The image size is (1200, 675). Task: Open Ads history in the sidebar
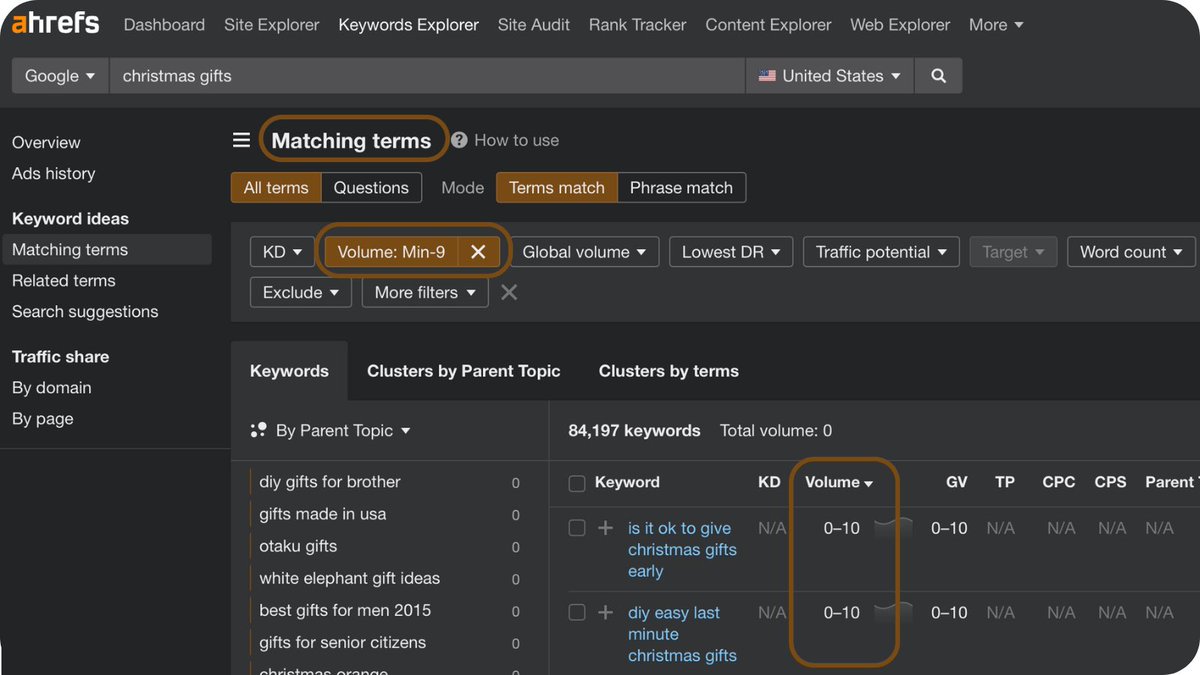(54, 173)
